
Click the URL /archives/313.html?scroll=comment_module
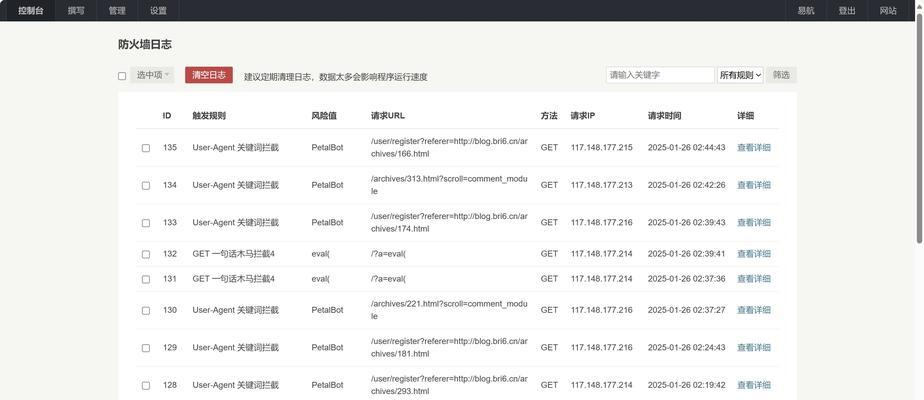449,185
